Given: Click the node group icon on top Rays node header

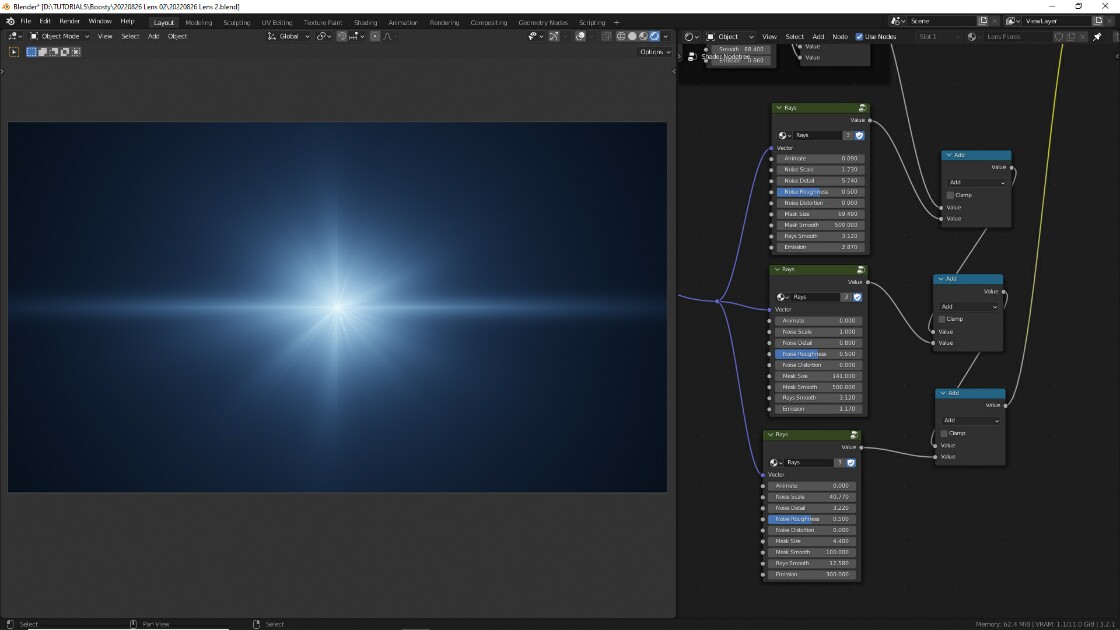Looking at the screenshot, I should pos(862,108).
